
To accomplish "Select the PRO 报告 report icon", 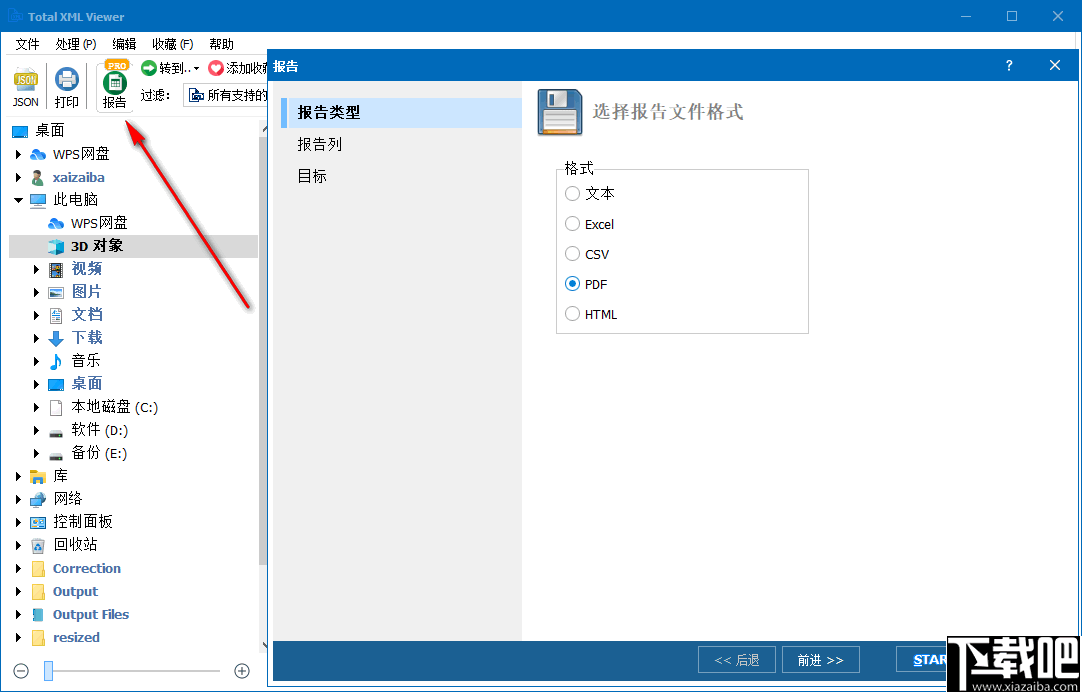I will pos(114,85).
